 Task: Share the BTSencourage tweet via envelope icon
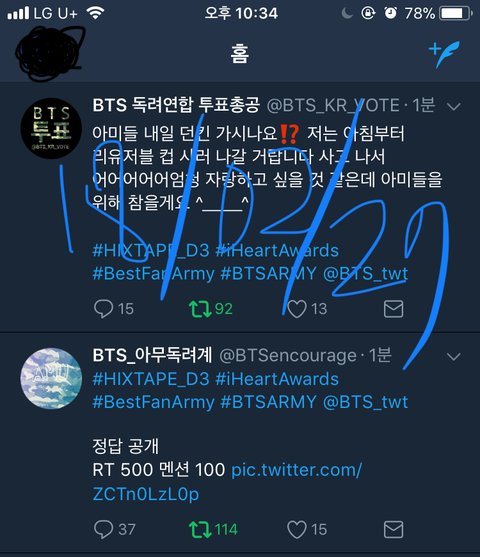393,529
